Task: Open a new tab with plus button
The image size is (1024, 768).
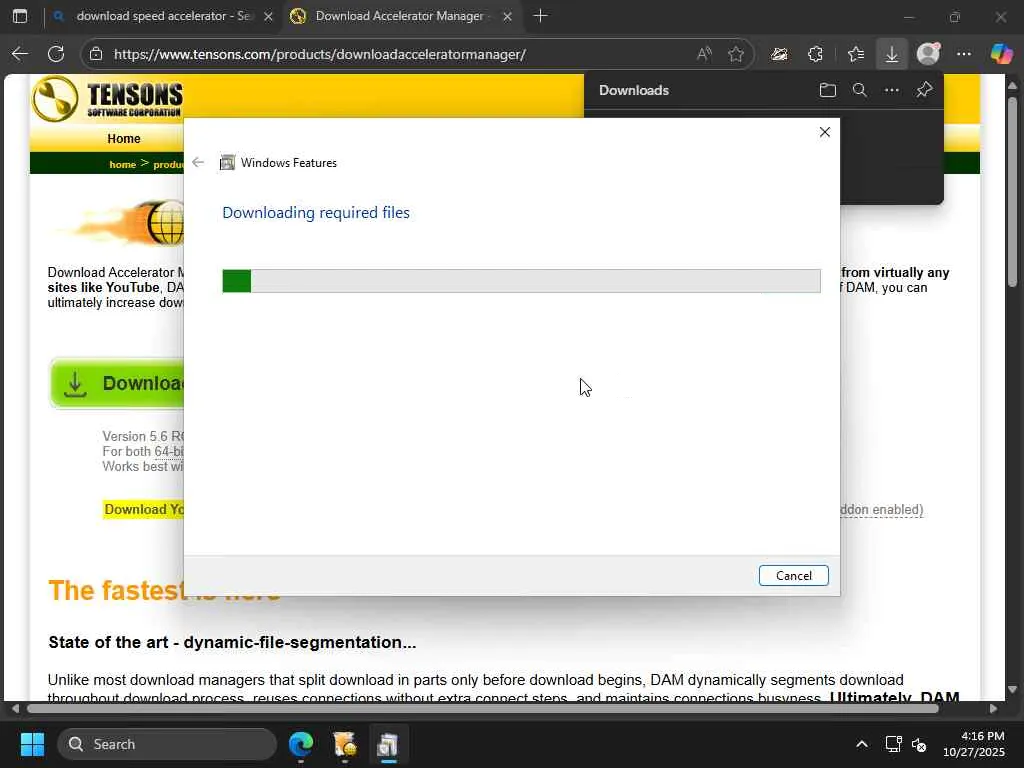Action: click(541, 16)
